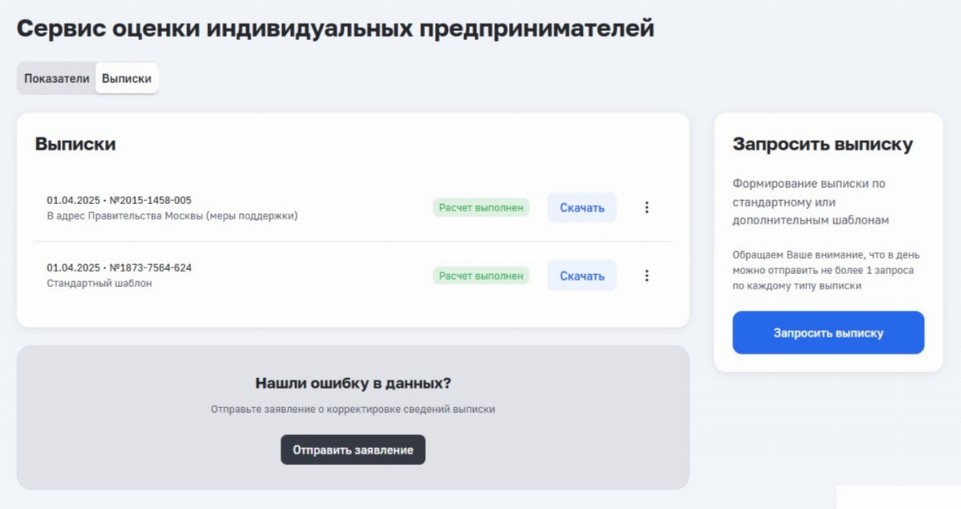
Task: Download the Стандартный шаблон statement
Action: pyautogui.click(x=582, y=276)
